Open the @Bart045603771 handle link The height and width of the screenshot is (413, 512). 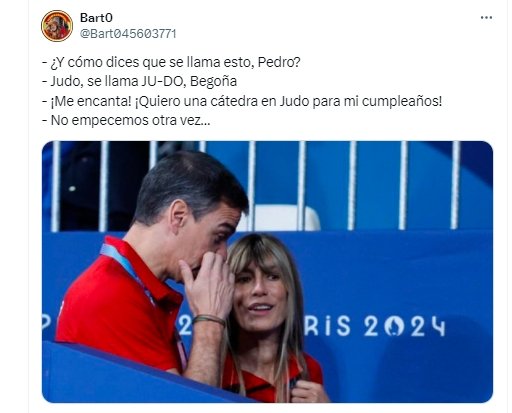[128, 34]
